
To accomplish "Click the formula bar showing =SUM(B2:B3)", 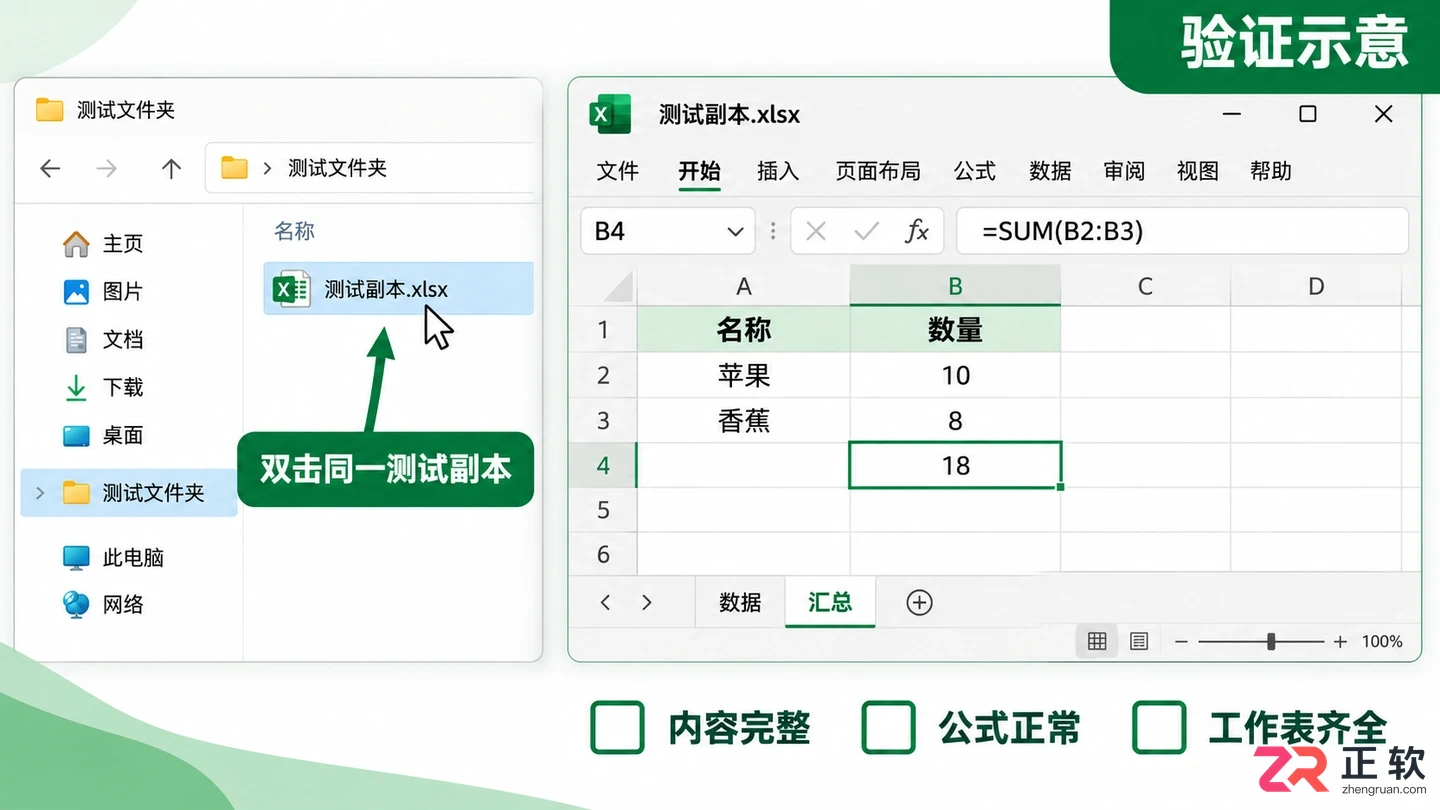I will point(1182,231).
